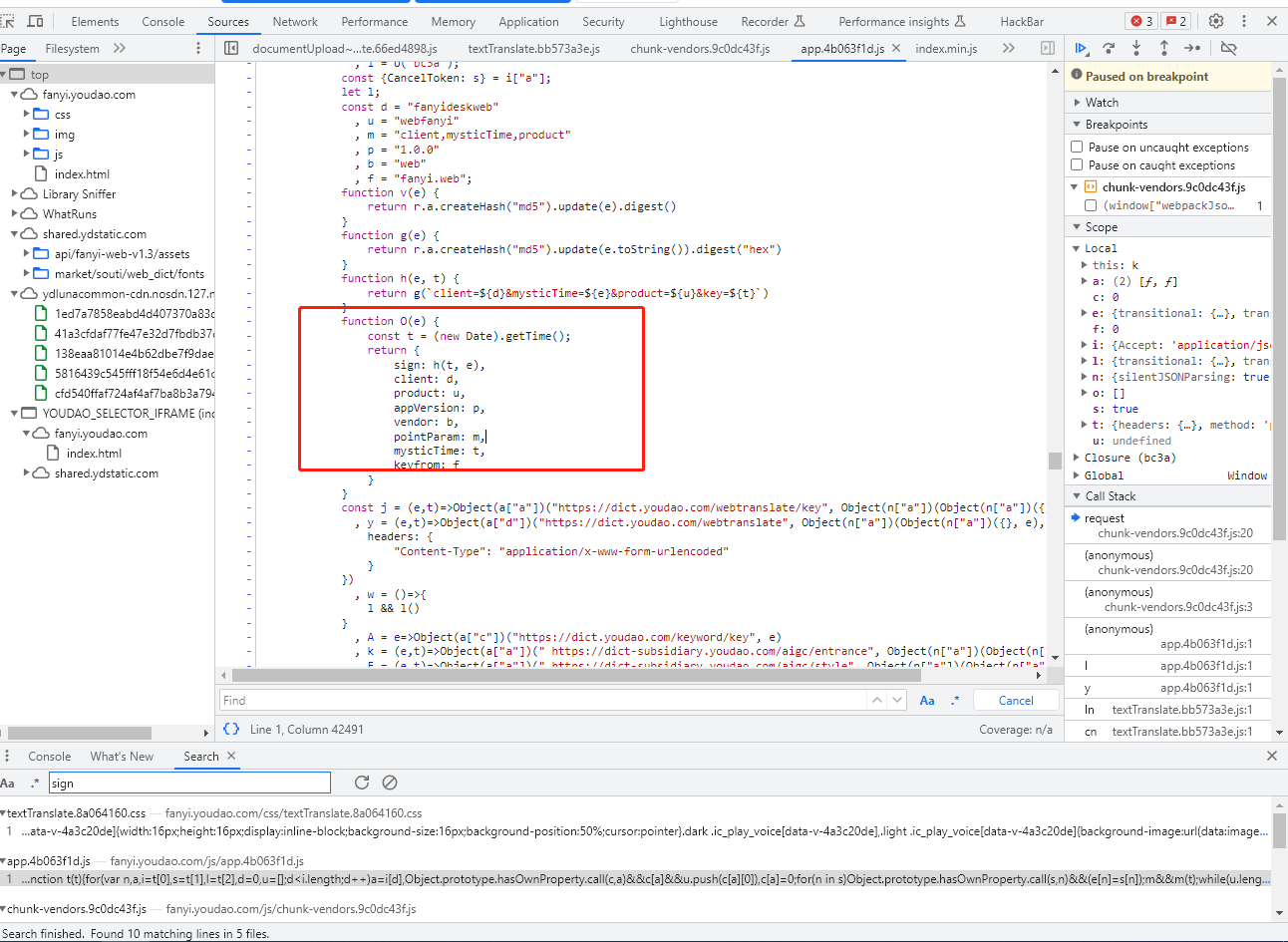The image size is (1288, 942).
Task: Jump to next Find match
Action: [897, 700]
